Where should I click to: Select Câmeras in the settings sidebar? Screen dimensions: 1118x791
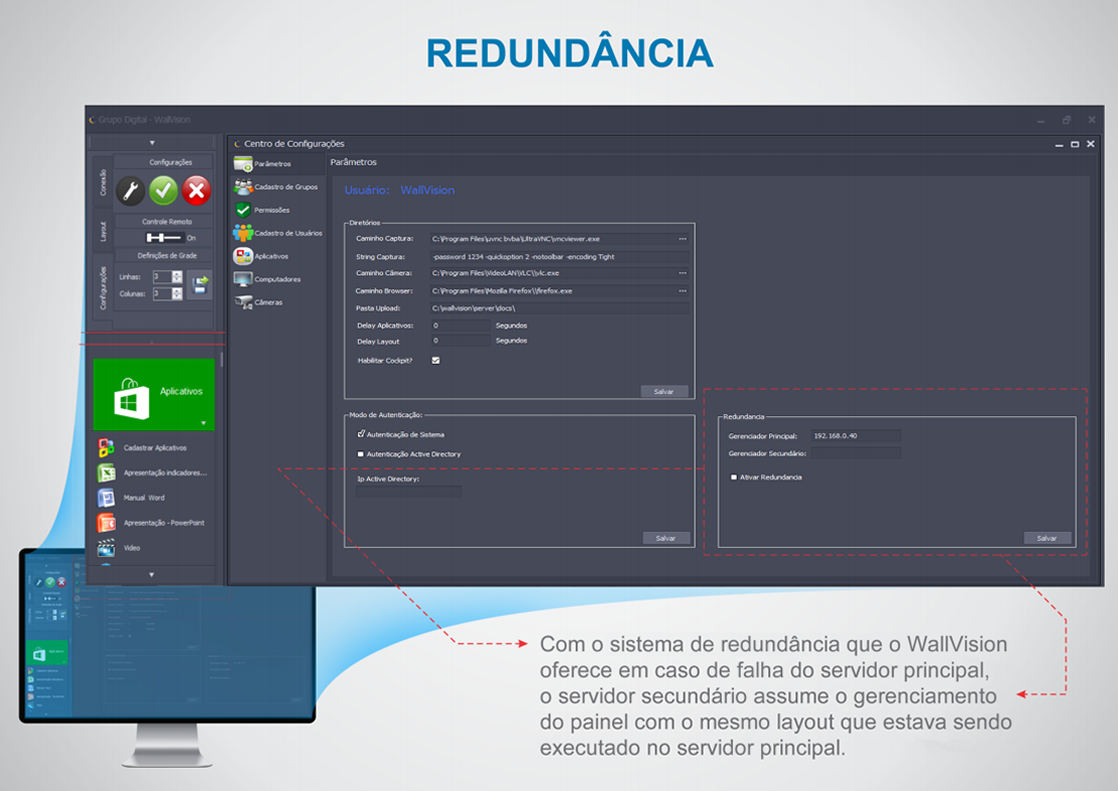pyautogui.click(x=268, y=302)
